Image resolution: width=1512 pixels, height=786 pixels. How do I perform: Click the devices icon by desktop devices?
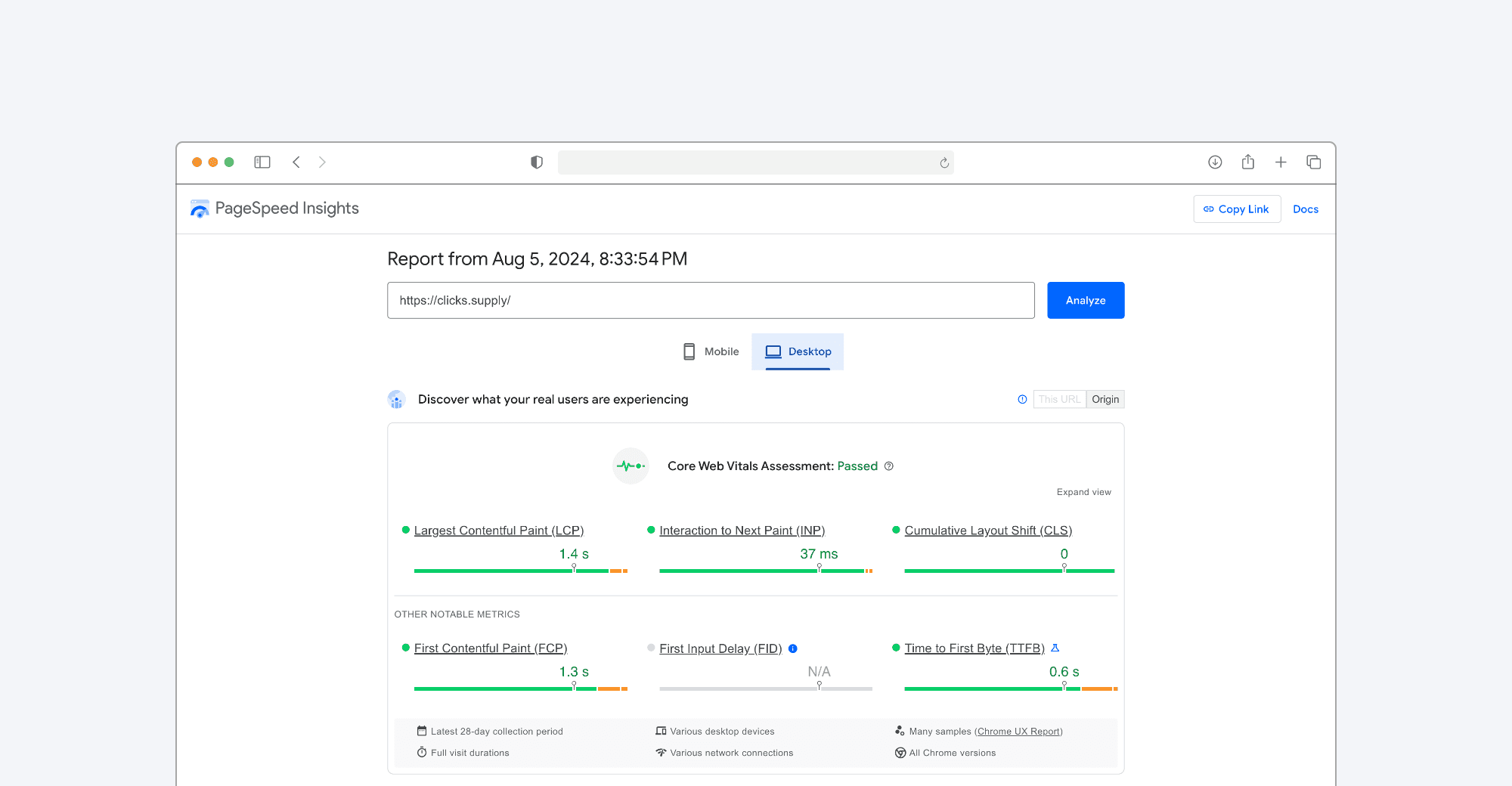tap(661, 731)
